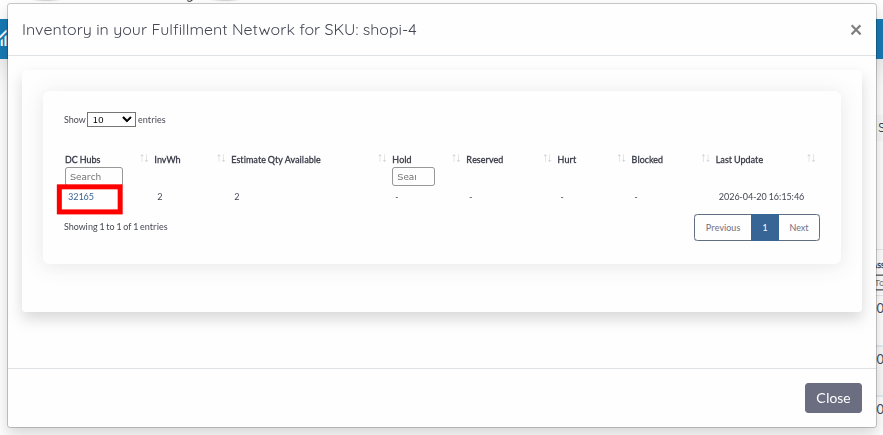Sort by Last Update column arrows

811,159
